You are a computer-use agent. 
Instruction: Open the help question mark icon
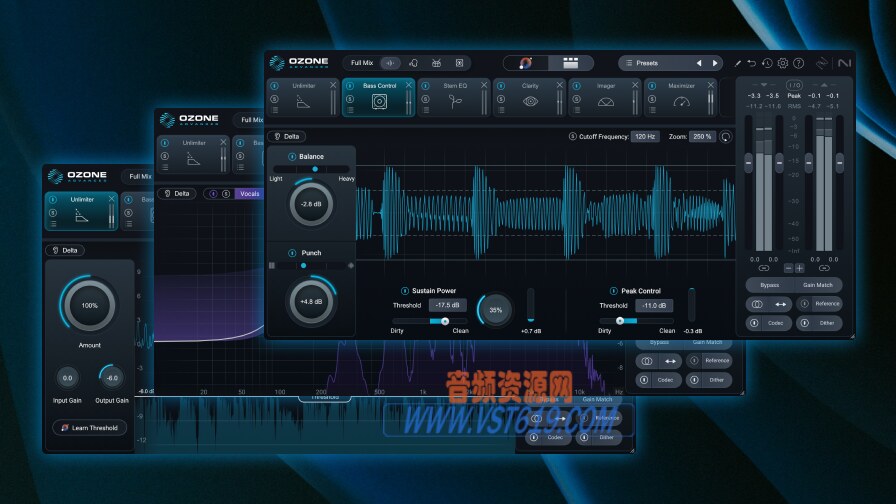coord(799,63)
